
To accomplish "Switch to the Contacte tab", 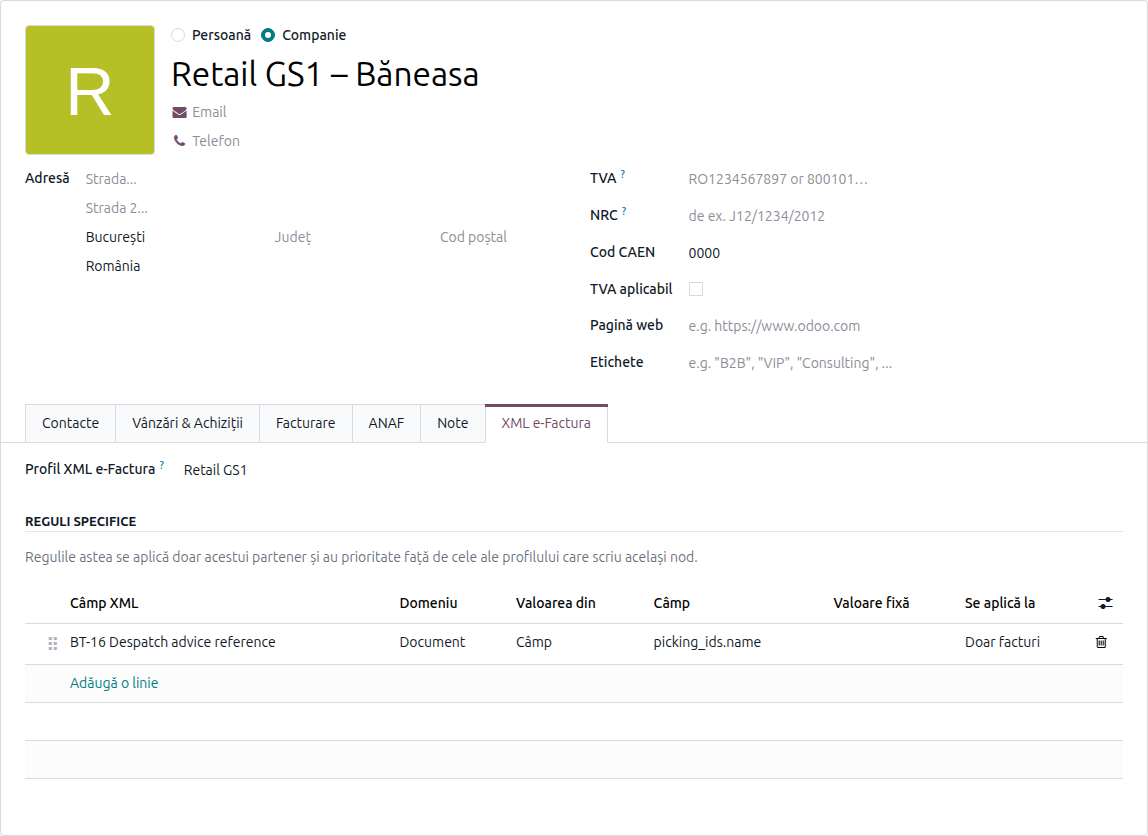I will [70, 423].
